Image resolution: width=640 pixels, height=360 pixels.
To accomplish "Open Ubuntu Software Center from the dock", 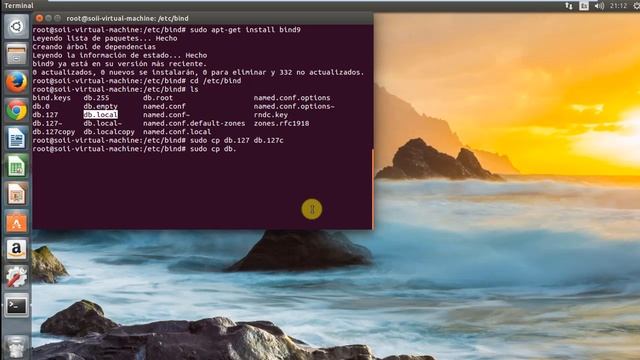I will tap(16, 222).
